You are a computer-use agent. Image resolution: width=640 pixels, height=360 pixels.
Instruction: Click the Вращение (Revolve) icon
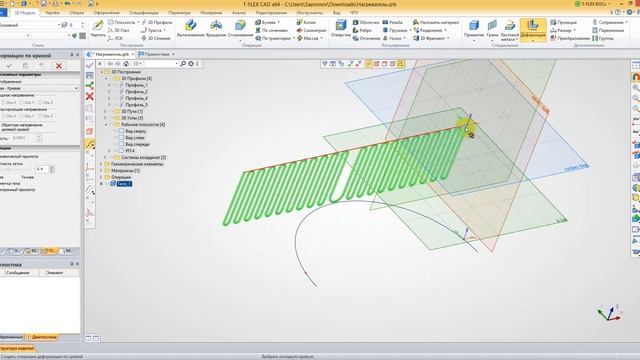coord(216,26)
